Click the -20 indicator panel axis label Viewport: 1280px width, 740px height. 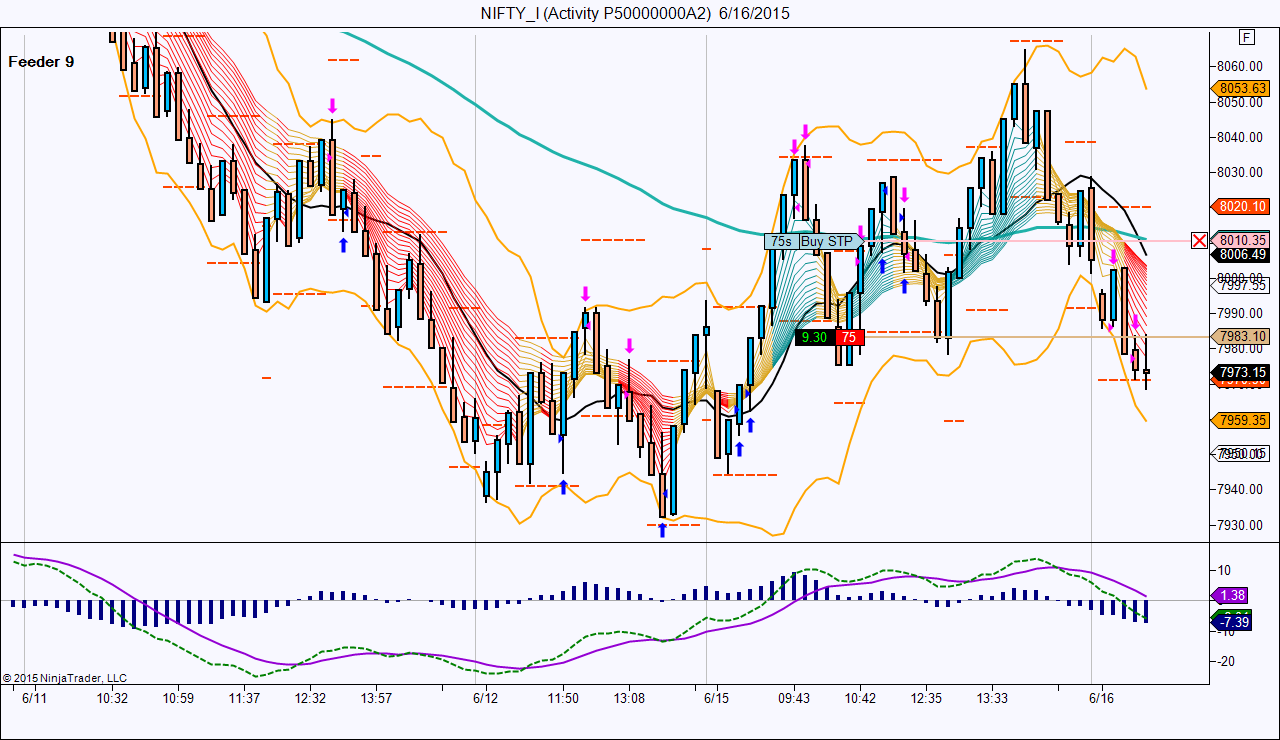pyautogui.click(x=1225, y=661)
